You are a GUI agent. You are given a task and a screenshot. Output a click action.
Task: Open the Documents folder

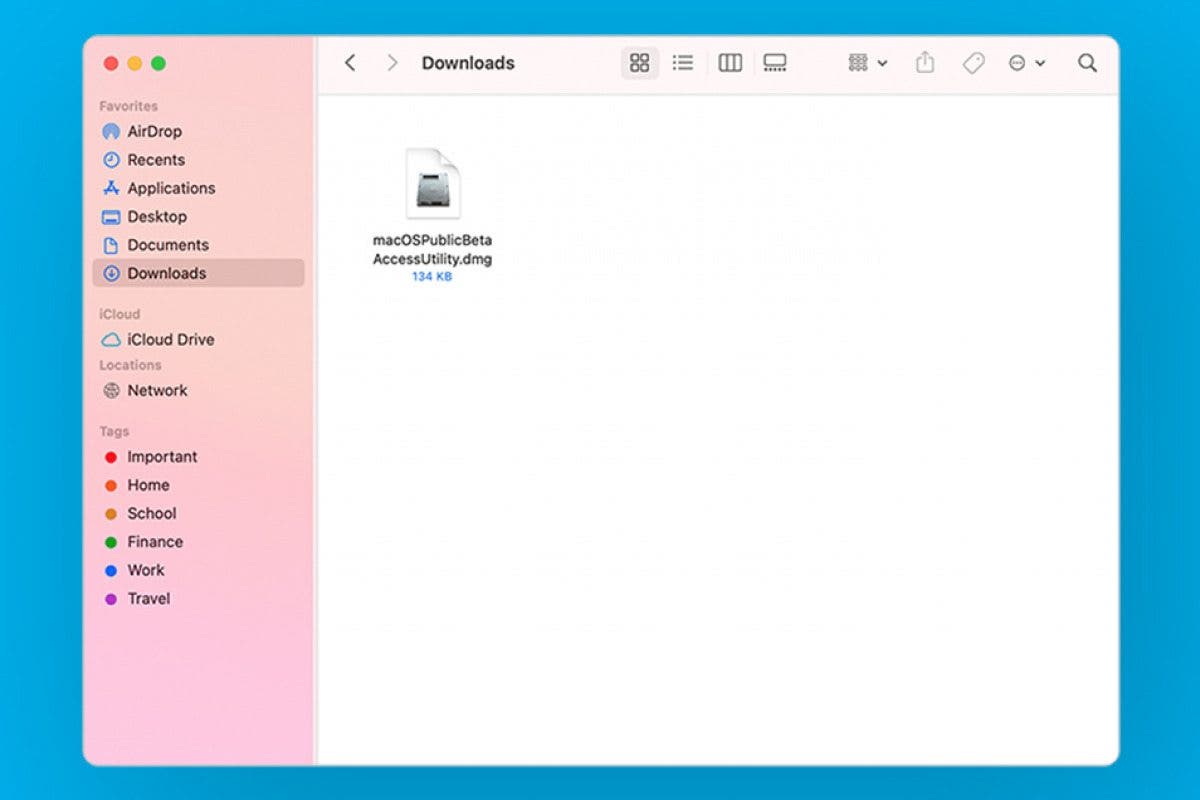pos(168,245)
